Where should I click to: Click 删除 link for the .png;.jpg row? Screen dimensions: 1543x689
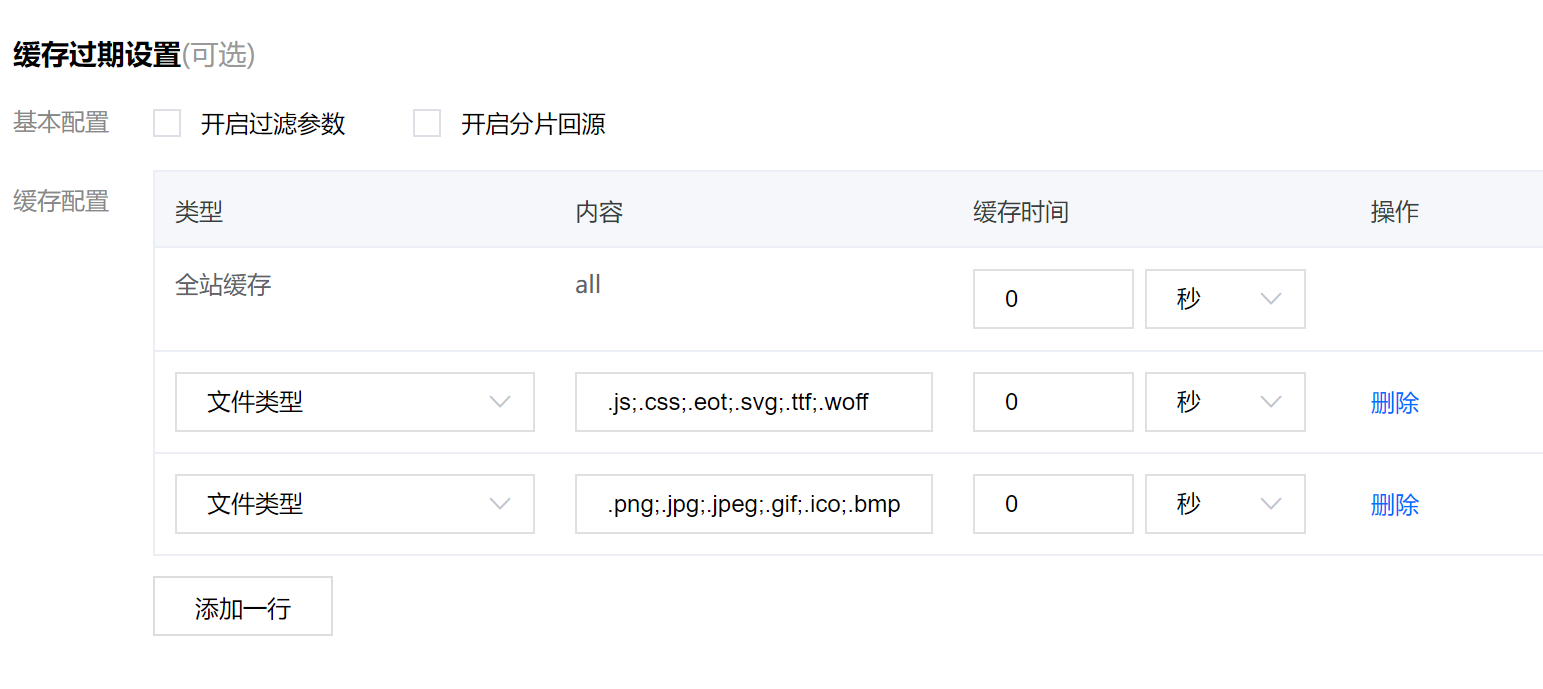point(1395,505)
